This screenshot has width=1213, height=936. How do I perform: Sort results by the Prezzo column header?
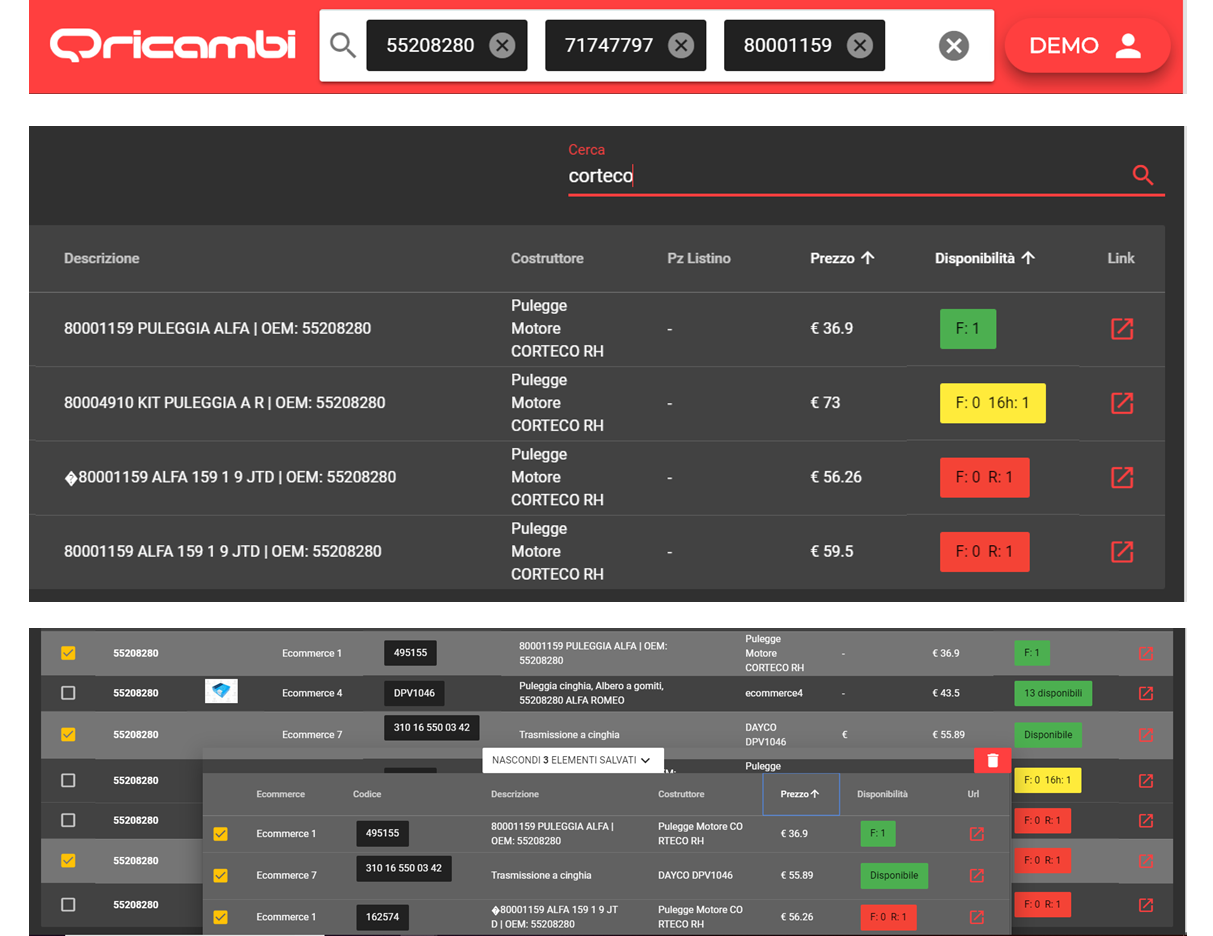(x=842, y=258)
